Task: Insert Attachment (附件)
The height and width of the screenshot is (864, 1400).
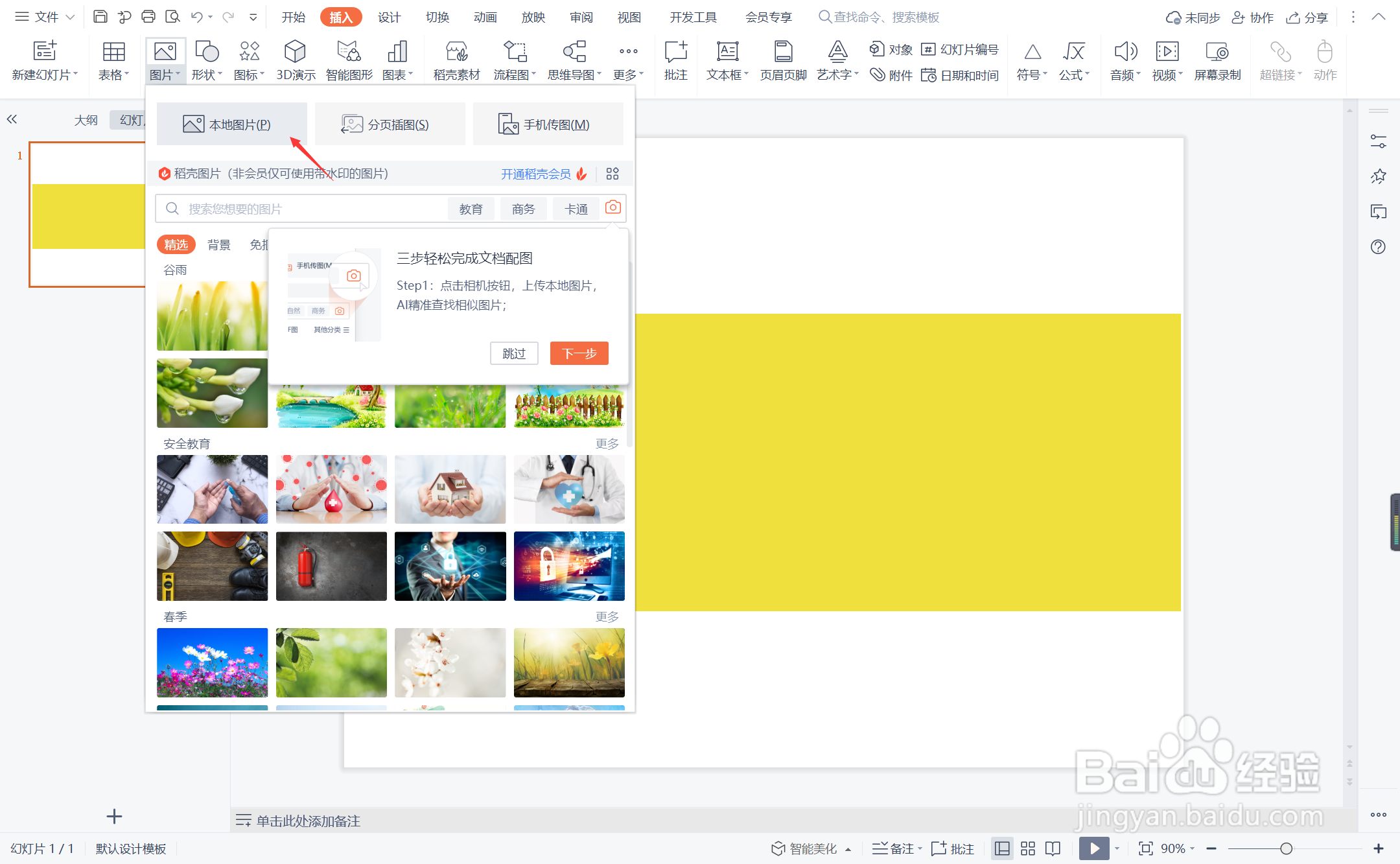Action: 891,75
